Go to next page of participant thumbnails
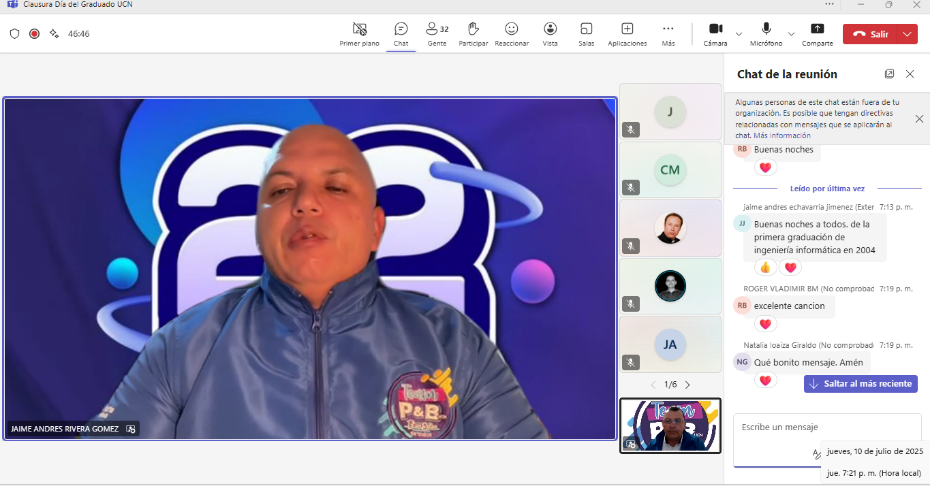This screenshot has height=486, width=930. pos(687,385)
